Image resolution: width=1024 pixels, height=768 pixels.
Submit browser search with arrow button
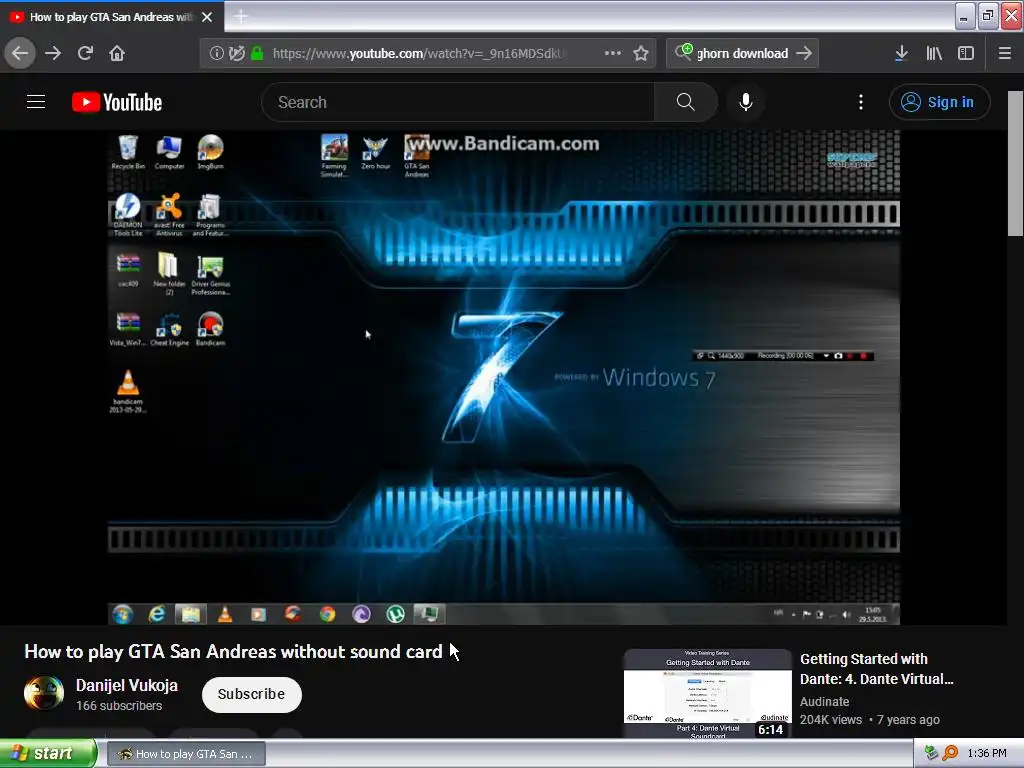click(805, 53)
